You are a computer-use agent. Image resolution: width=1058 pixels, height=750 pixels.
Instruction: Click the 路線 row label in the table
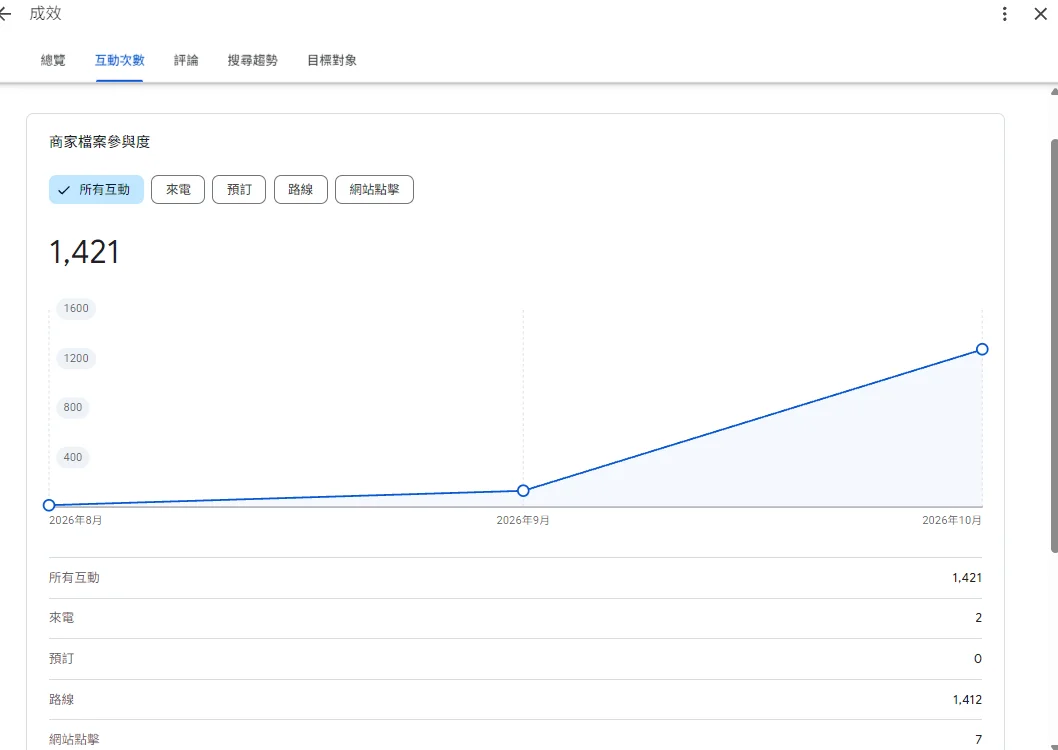(61, 699)
